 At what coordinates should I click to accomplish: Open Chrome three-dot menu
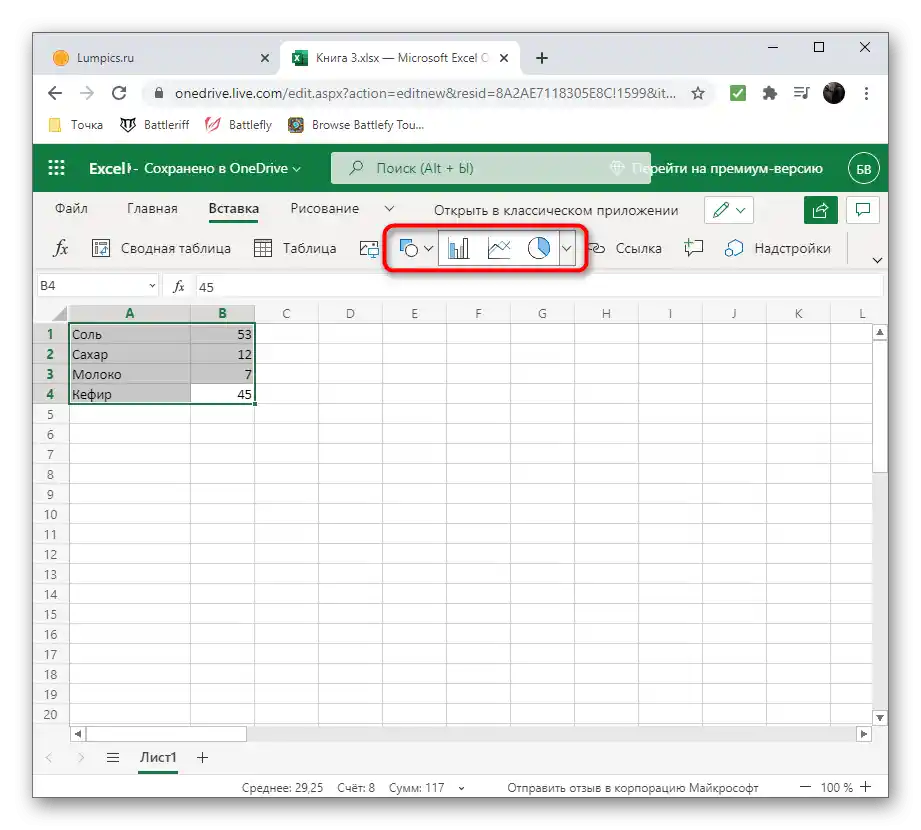coord(866,93)
